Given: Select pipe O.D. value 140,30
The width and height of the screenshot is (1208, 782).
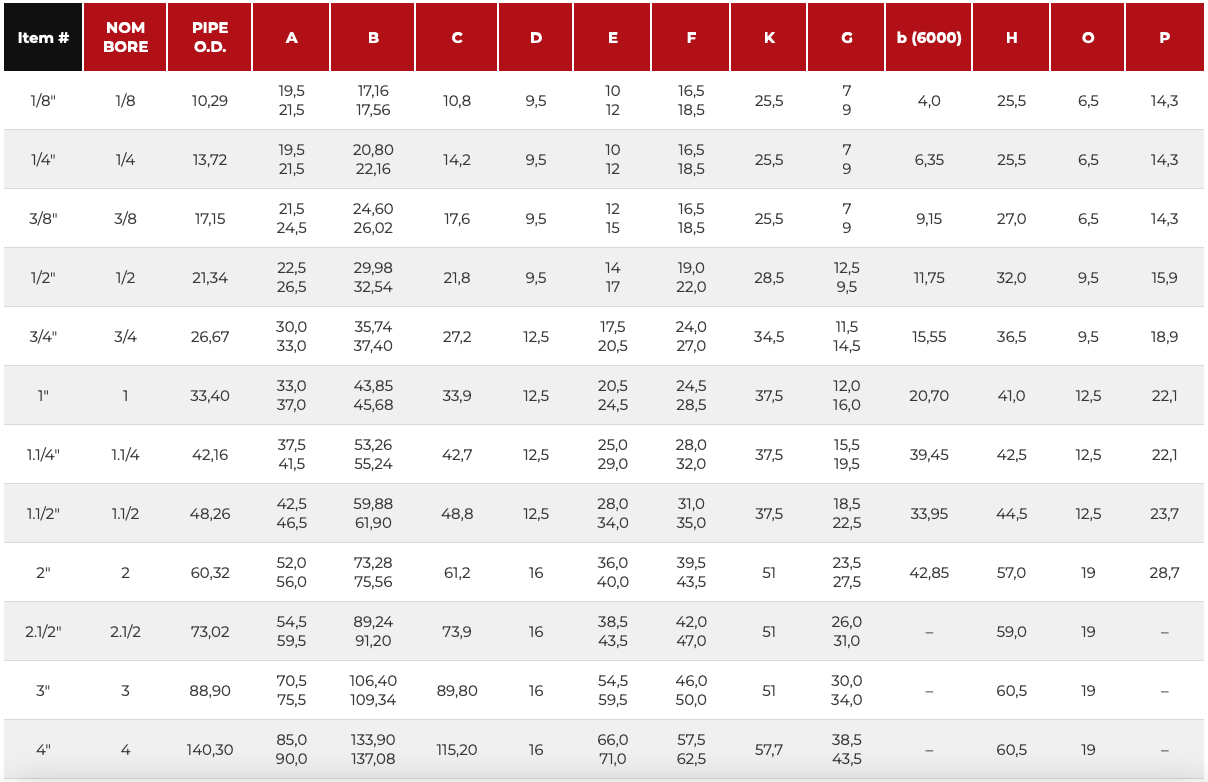Looking at the screenshot, I should tap(210, 749).
